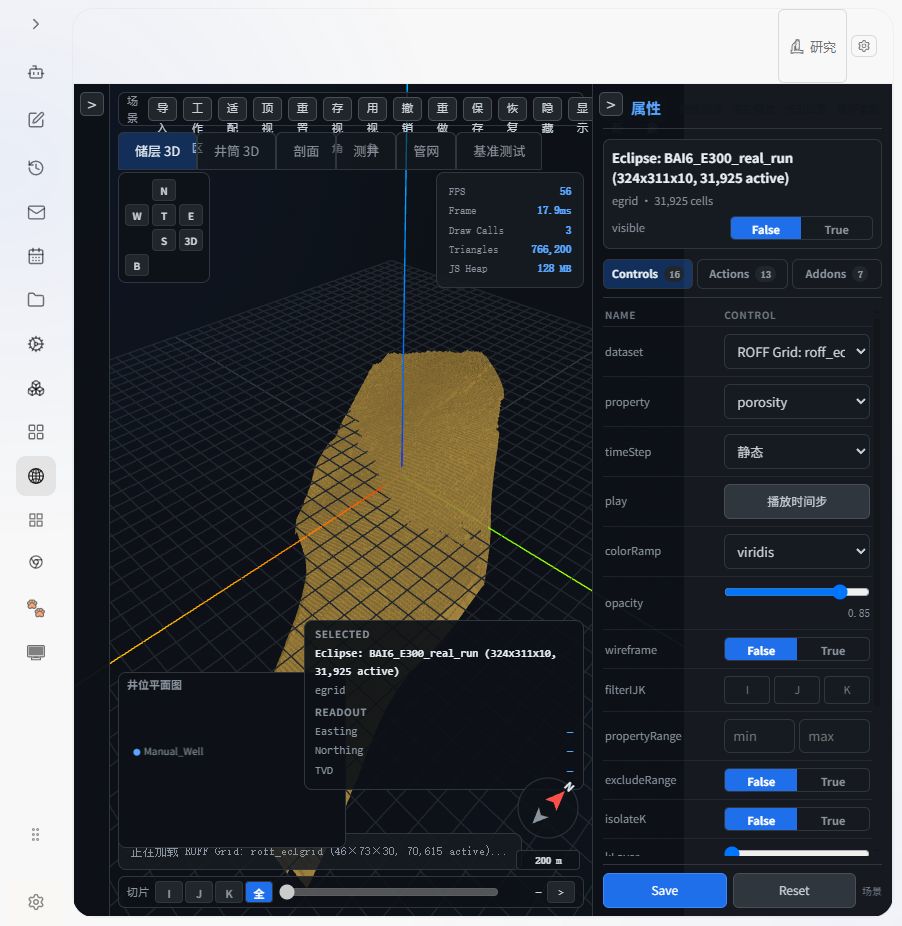Click the north compass arrow widget
This screenshot has width=902, height=926.
[x=548, y=808]
